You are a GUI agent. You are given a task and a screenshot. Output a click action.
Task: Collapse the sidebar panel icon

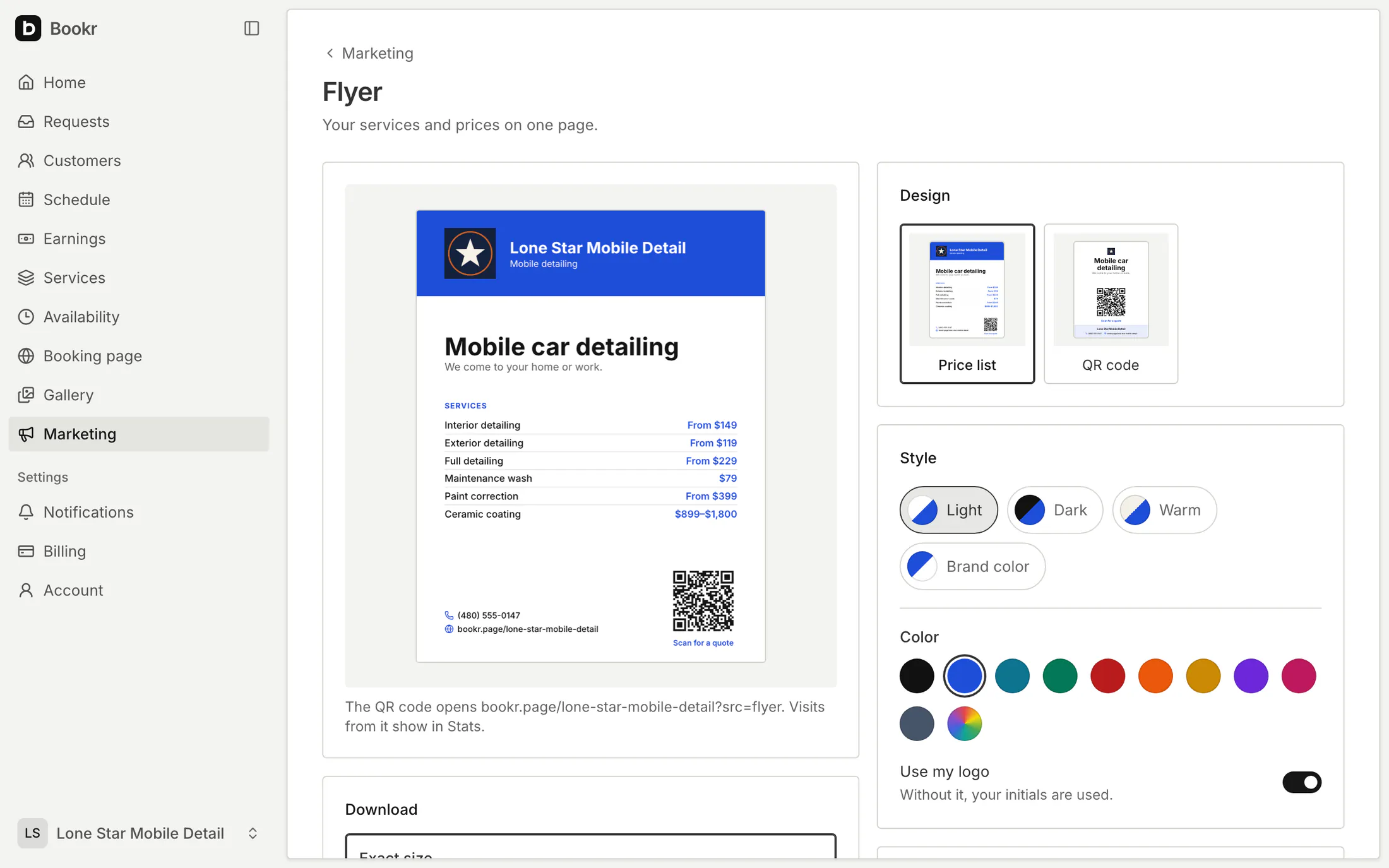coord(251,28)
